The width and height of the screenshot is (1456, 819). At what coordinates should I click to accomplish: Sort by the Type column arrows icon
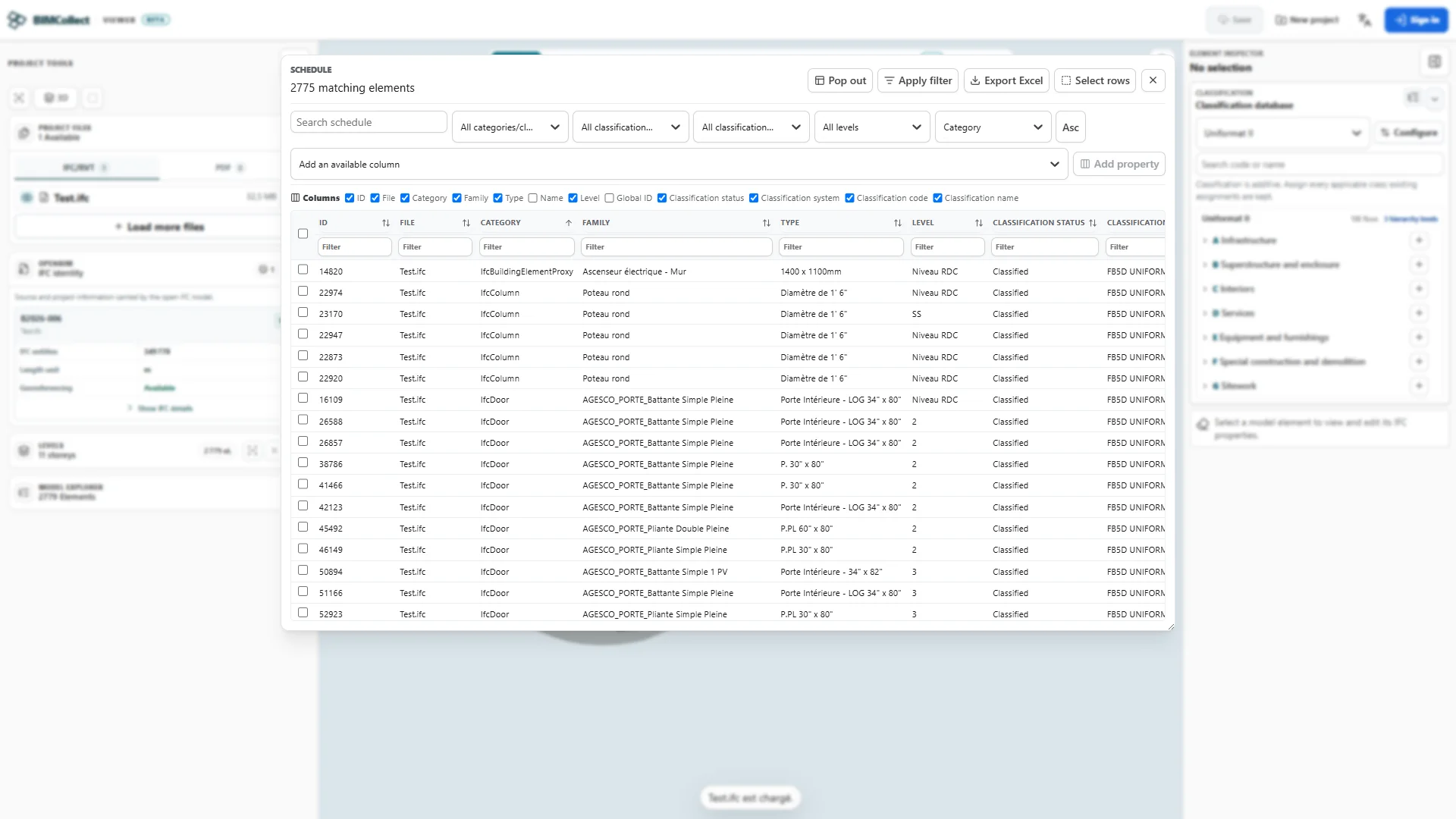pyautogui.click(x=898, y=223)
